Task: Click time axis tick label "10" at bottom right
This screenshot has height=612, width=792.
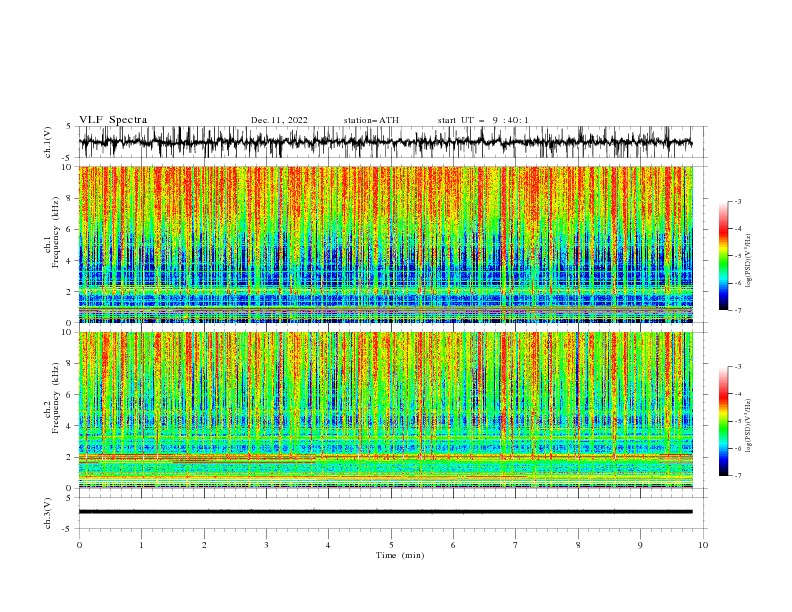Action: (703, 545)
